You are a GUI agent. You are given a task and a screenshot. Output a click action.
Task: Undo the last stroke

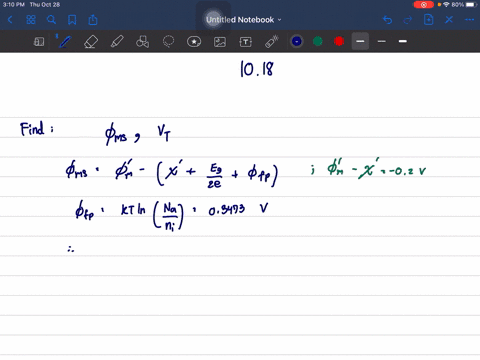pyautogui.click(x=387, y=20)
